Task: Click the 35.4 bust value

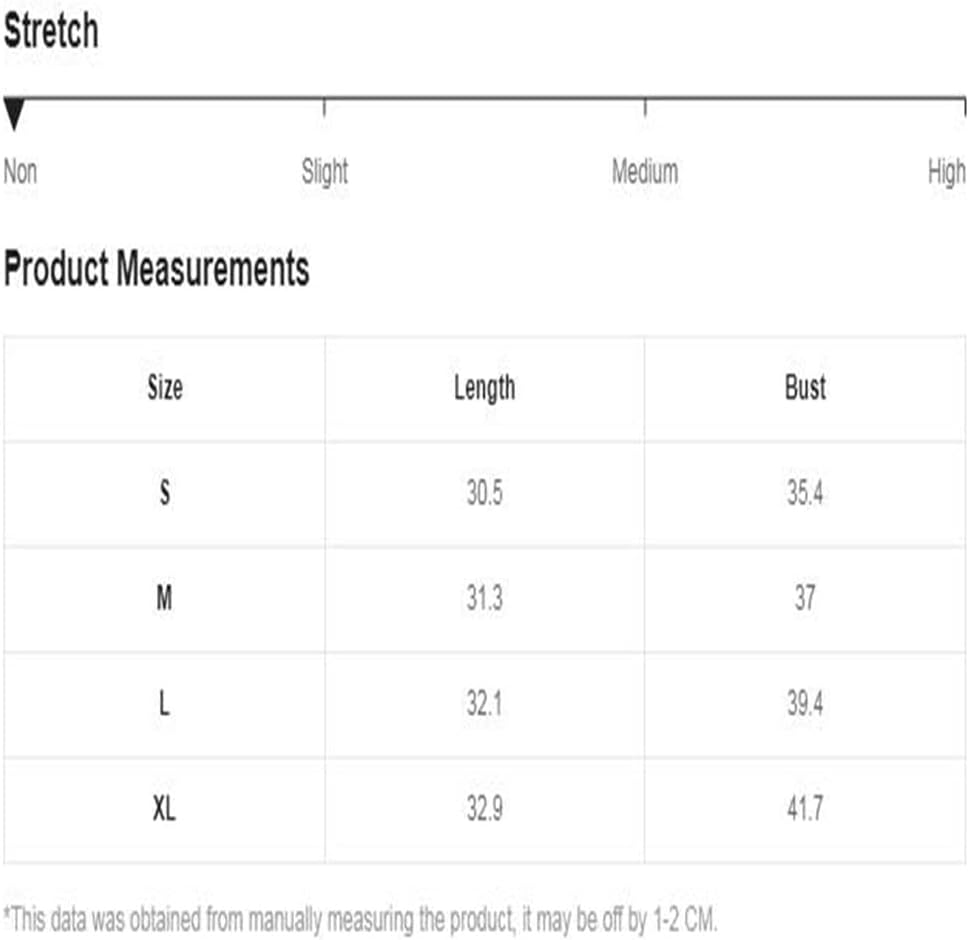Action: tap(805, 493)
